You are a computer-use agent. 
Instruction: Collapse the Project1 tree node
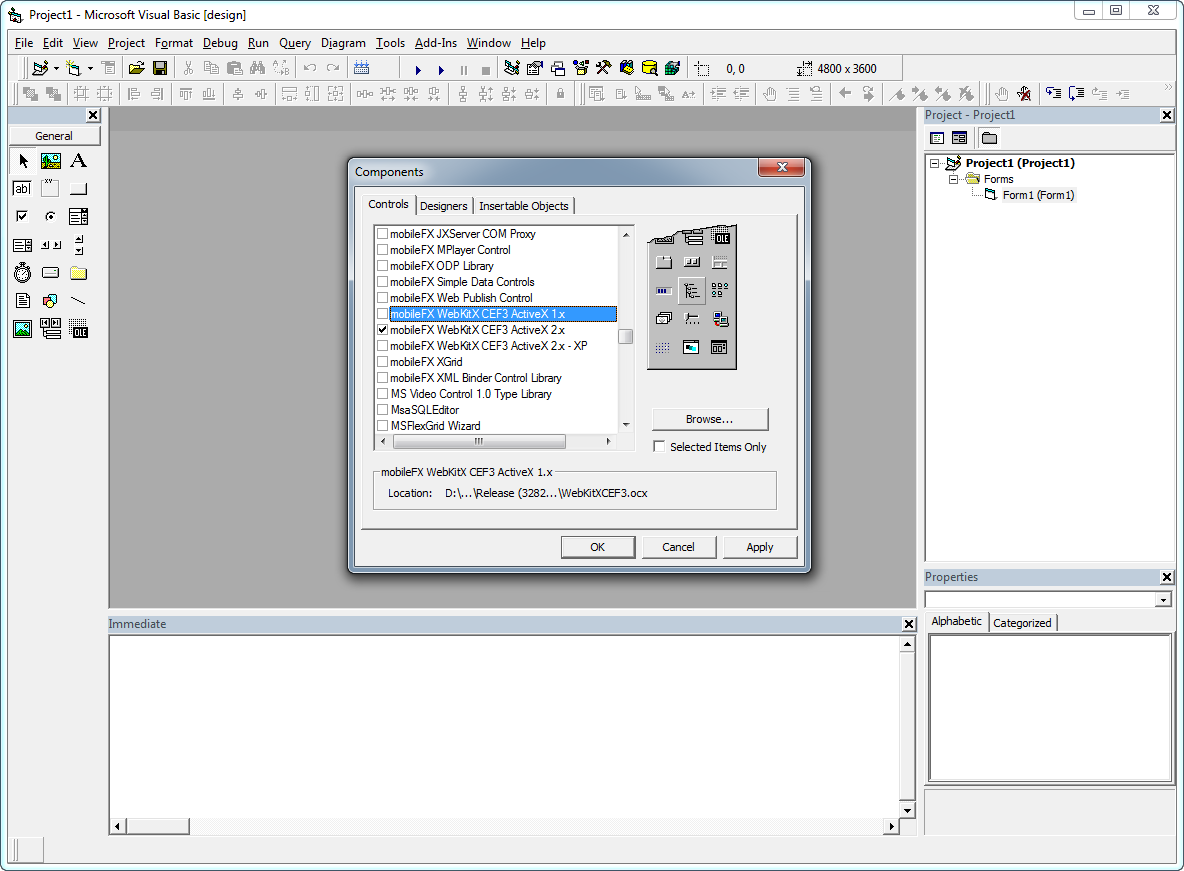935,163
